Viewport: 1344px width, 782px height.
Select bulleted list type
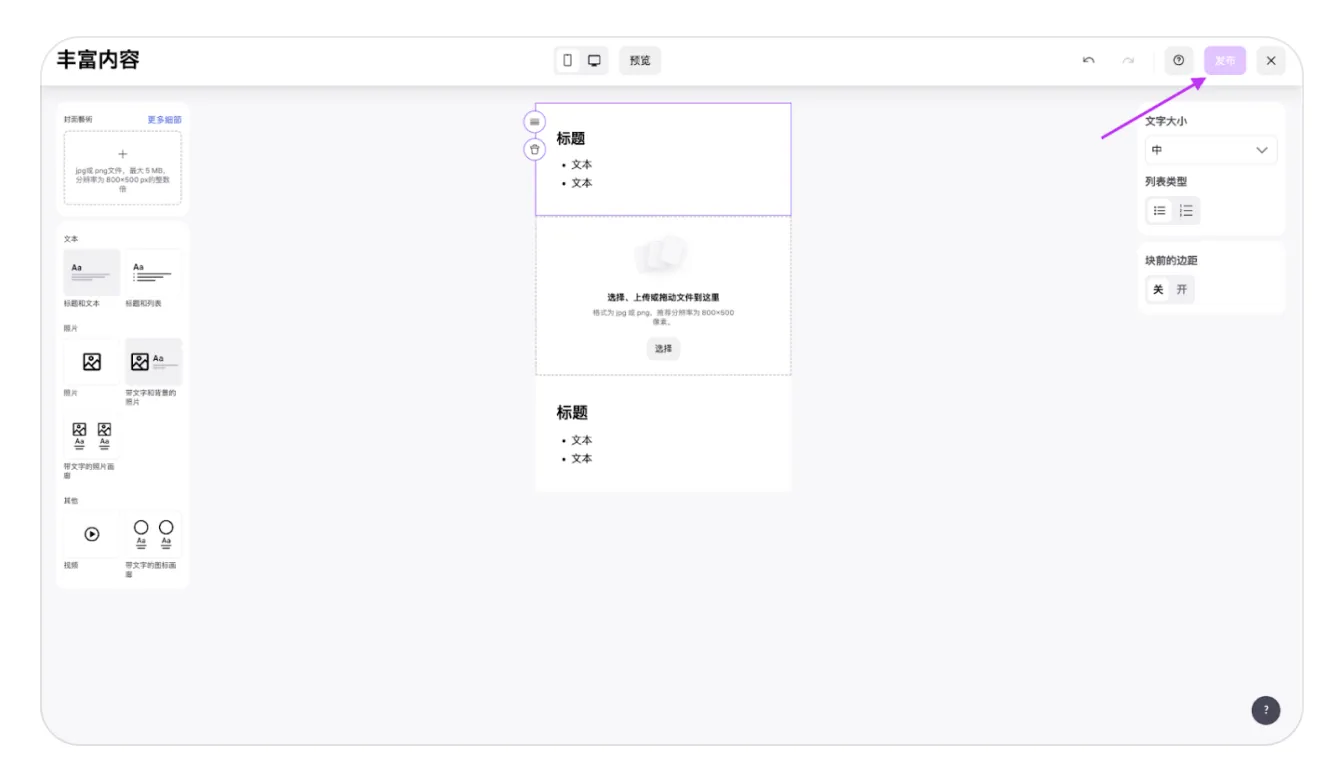coord(1159,211)
